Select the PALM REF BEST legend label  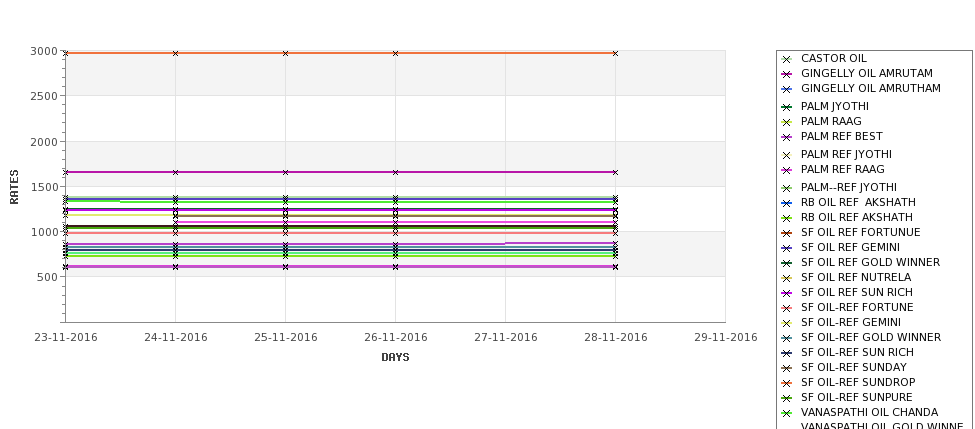841,136
